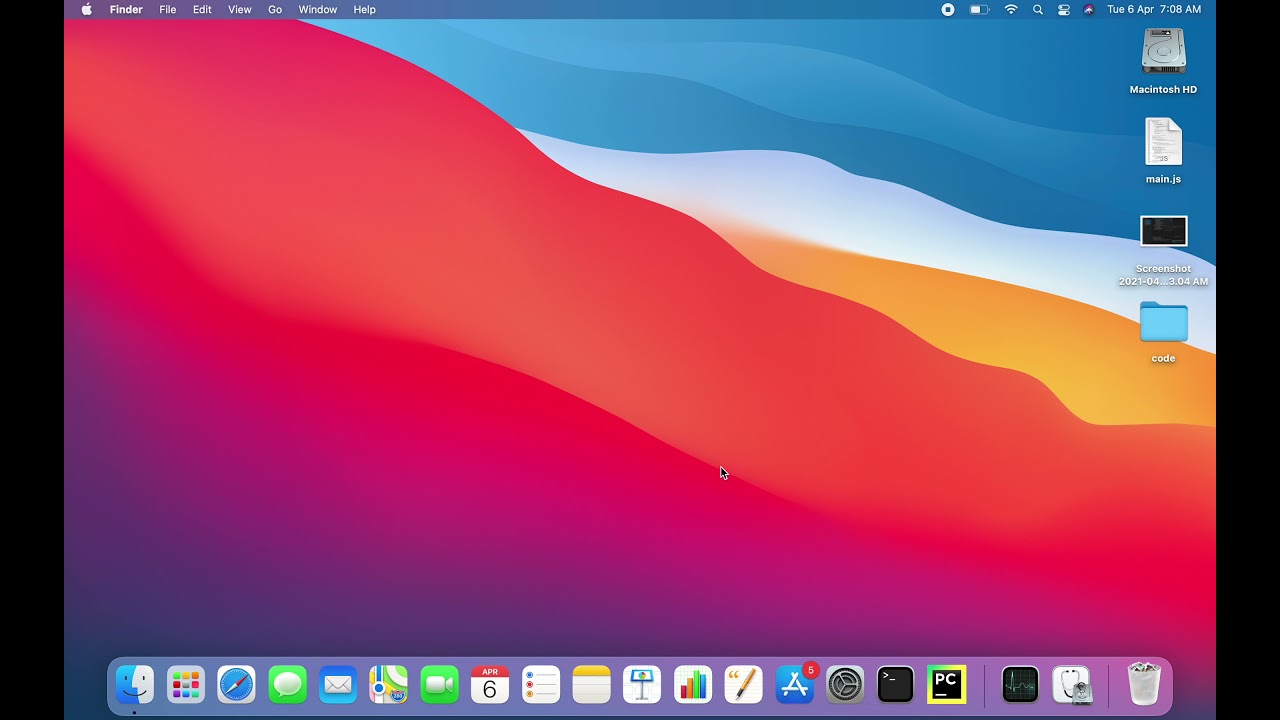The width and height of the screenshot is (1280, 720).
Task: Select the code folder on desktop
Action: click(x=1163, y=322)
